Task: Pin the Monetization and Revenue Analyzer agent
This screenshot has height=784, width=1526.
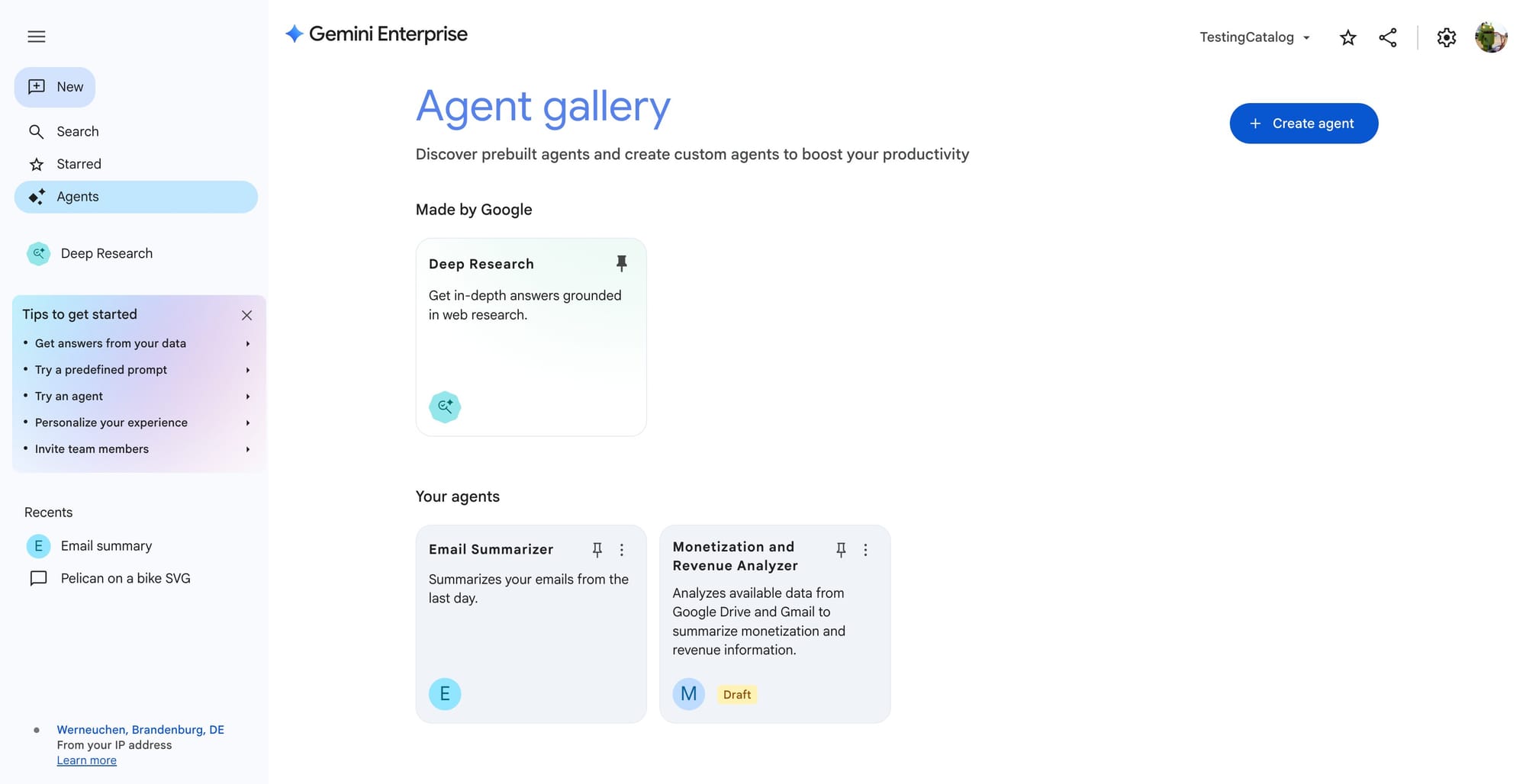Action: (841, 550)
